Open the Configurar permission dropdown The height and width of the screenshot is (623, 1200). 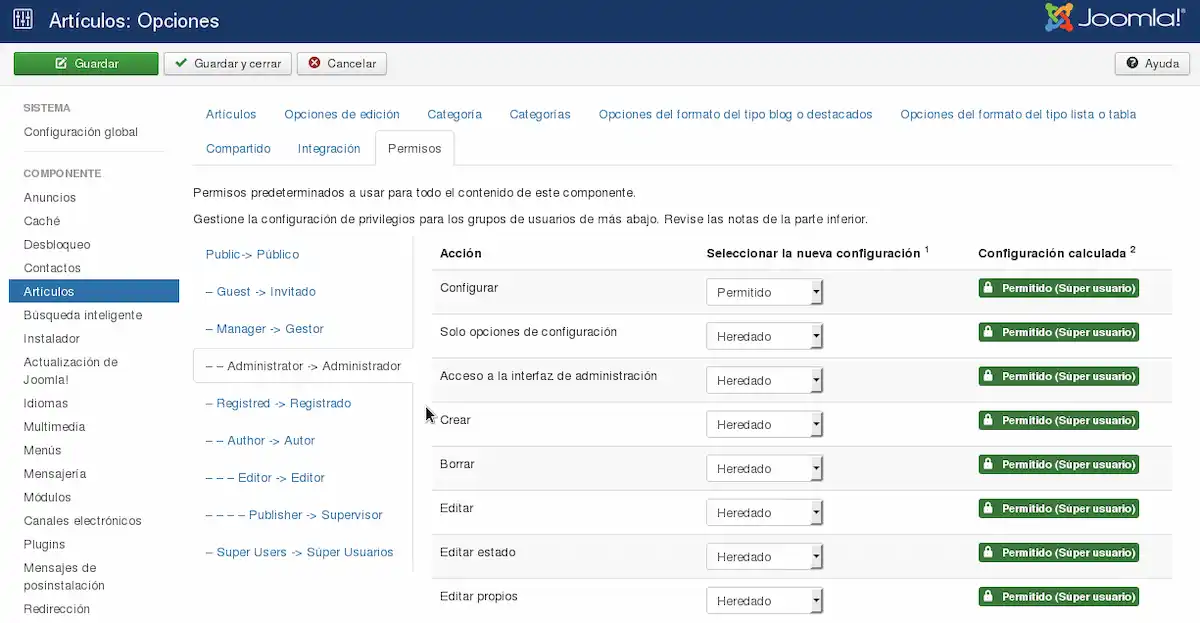coord(764,292)
